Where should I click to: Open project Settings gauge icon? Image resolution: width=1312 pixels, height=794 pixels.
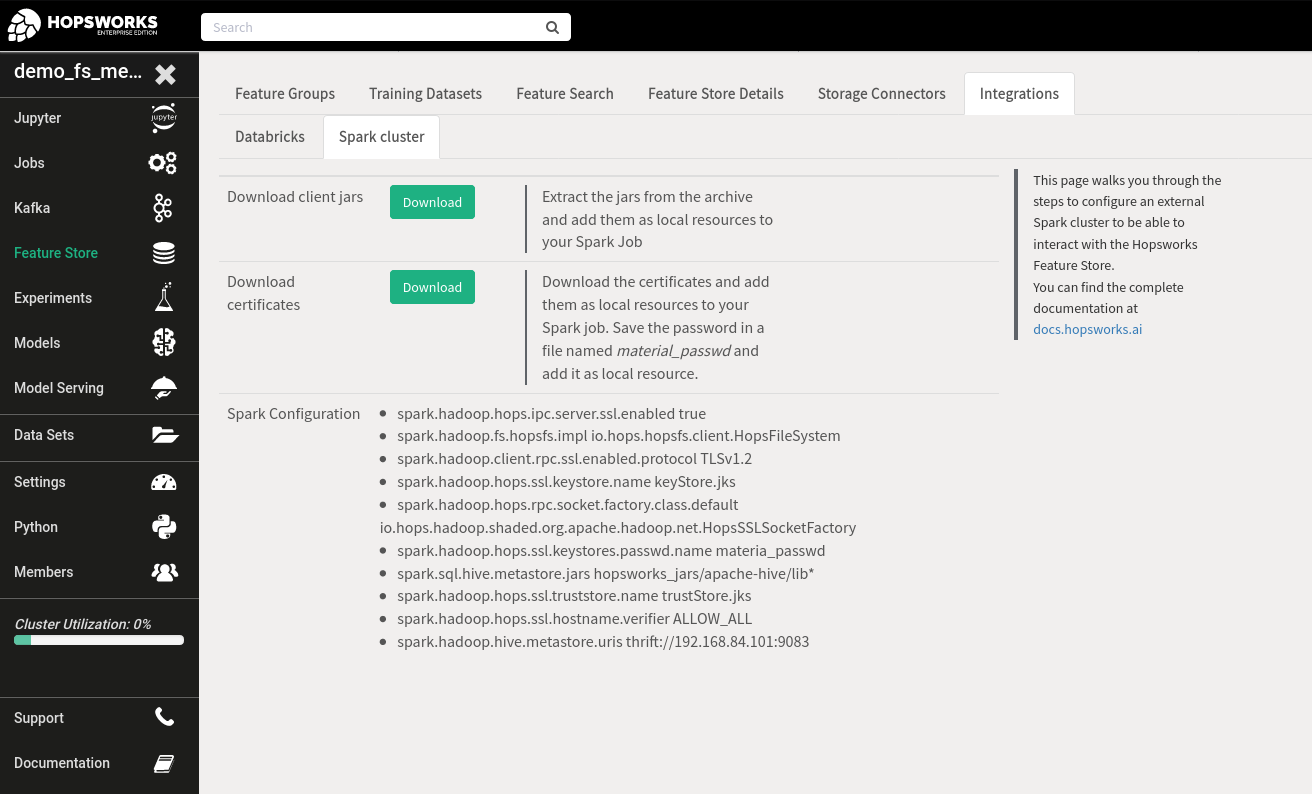click(163, 481)
